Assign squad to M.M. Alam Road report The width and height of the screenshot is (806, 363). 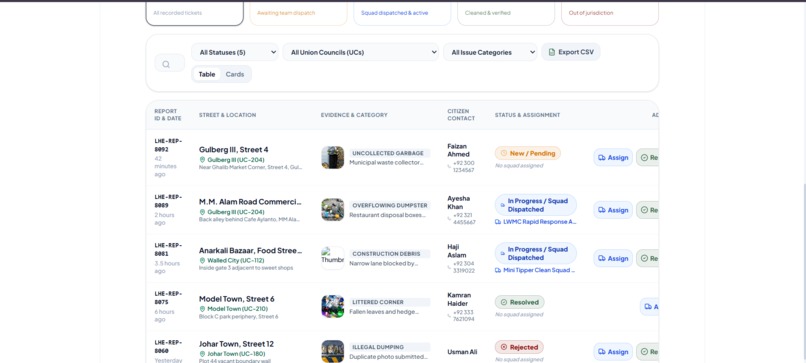tap(613, 210)
